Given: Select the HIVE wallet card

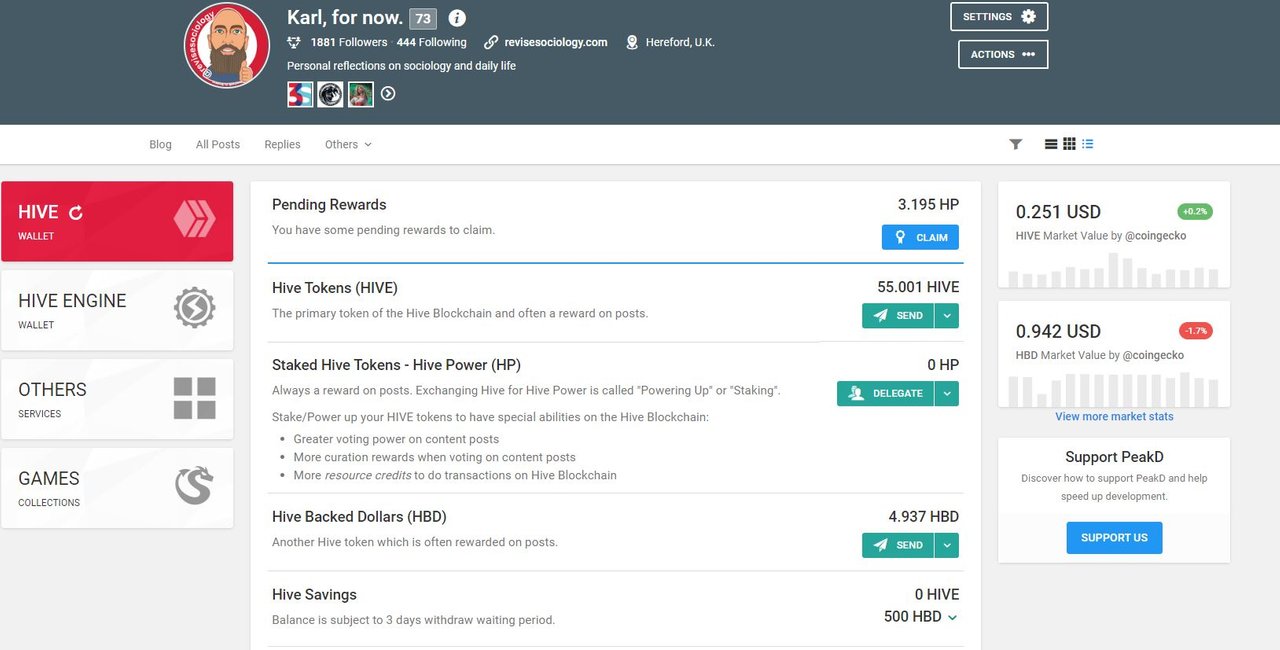Looking at the screenshot, I should point(117,221).
